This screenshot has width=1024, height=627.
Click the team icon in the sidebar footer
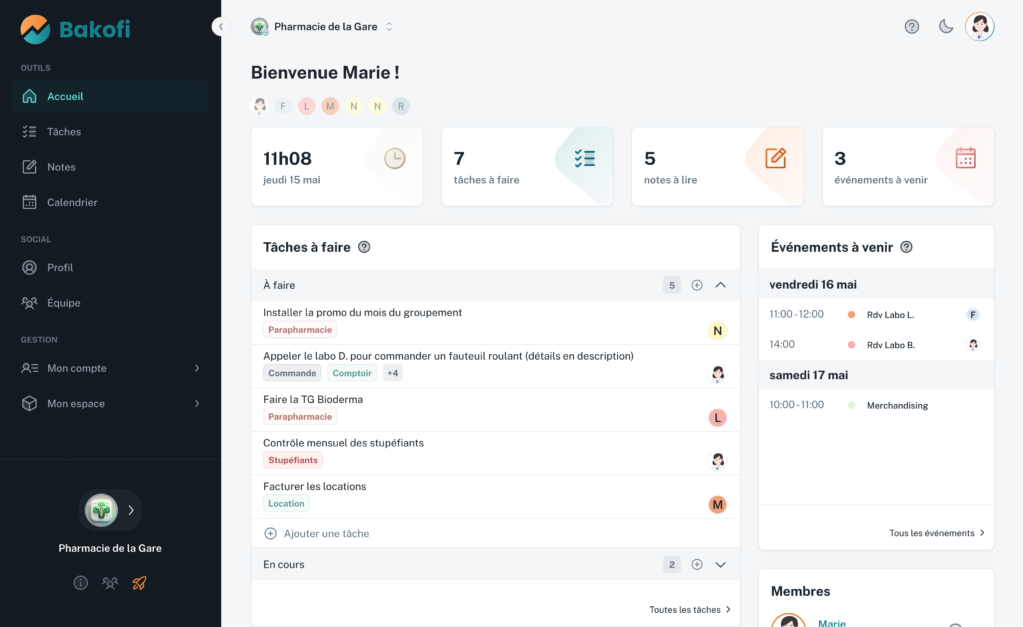pyautogui.click(x=110, y=583)
